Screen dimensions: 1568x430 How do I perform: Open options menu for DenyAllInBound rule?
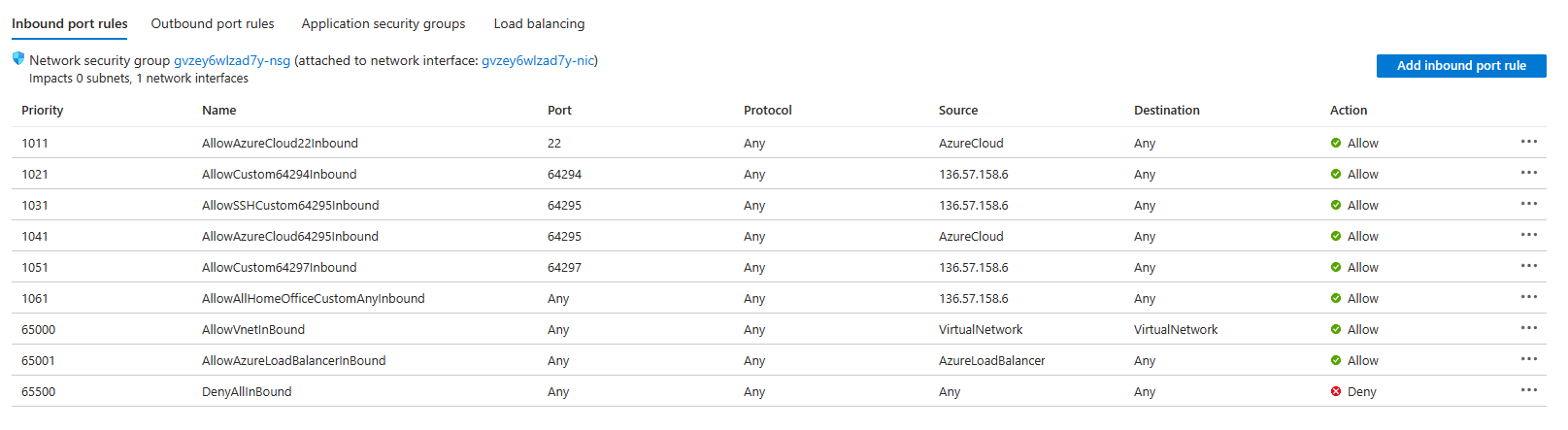(x=1528, y=390)
